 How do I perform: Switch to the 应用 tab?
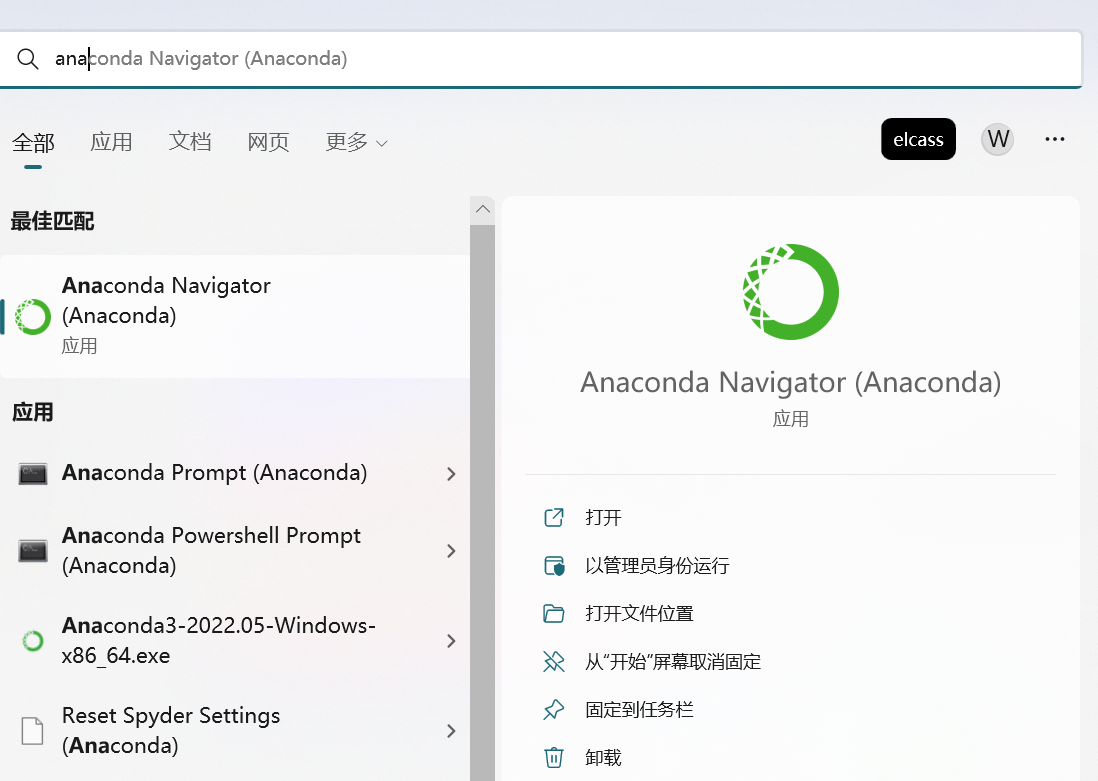point(111,141)
